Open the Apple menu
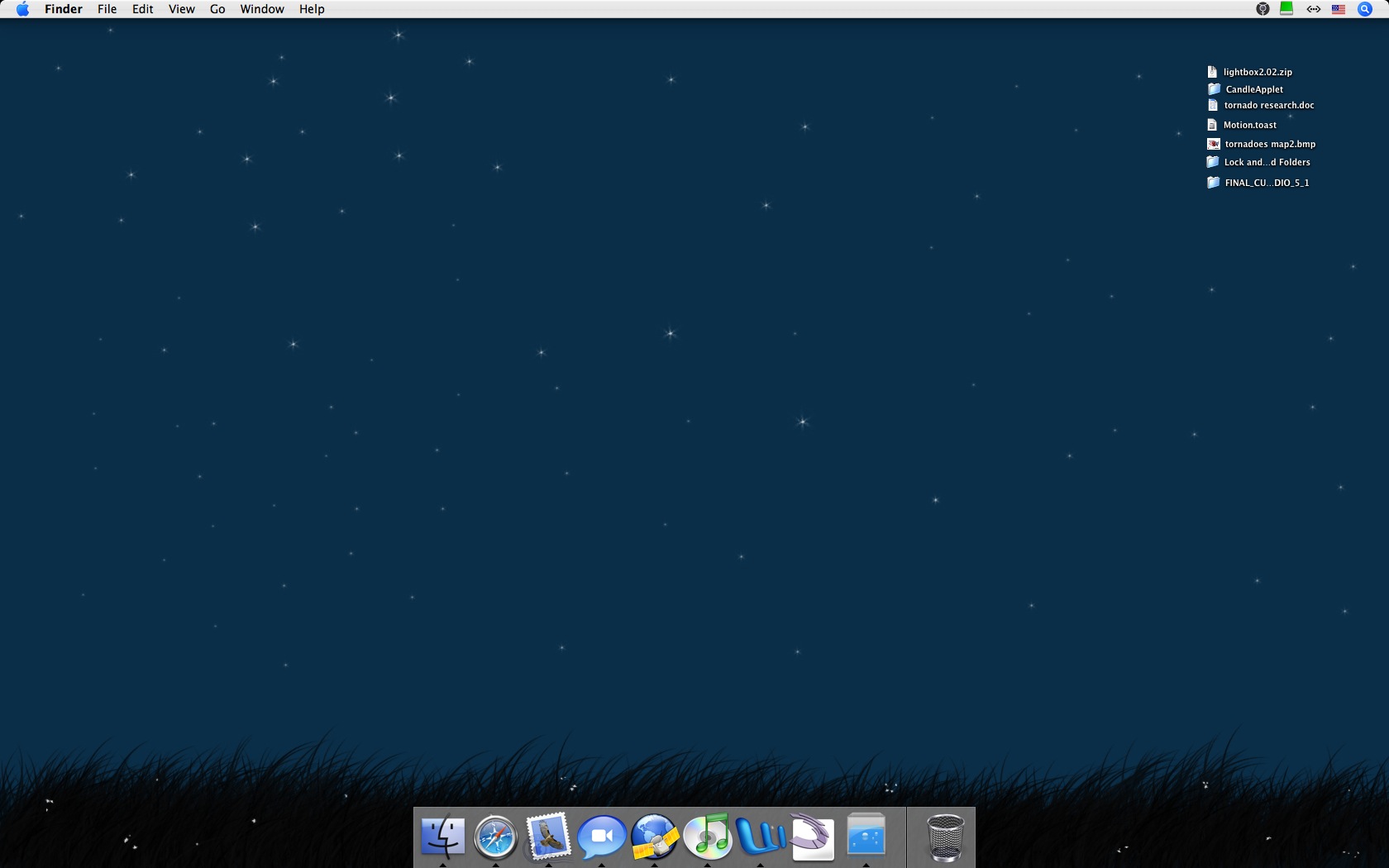Viewport: 1389px width, 868px height. coord(23,9)
